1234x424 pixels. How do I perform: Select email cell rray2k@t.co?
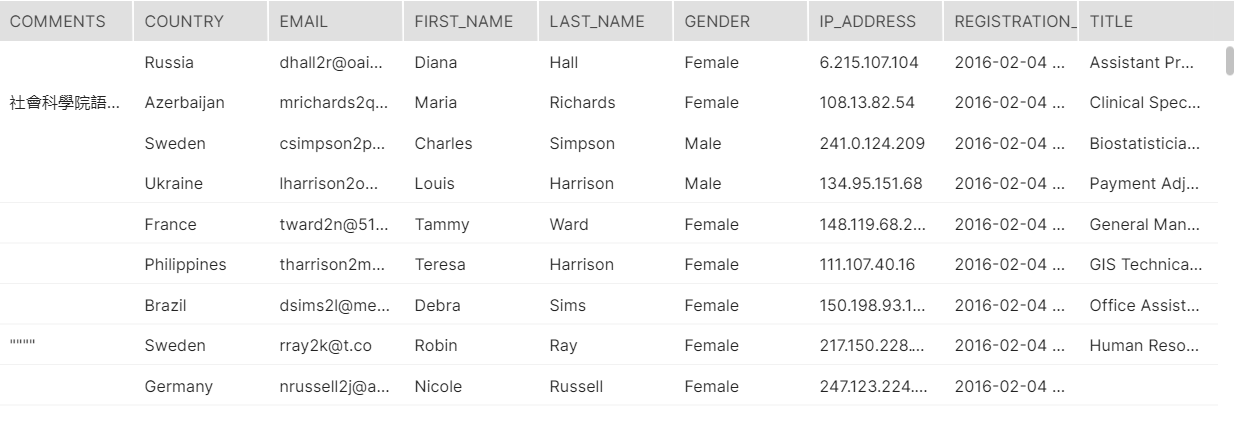(325, 346)
